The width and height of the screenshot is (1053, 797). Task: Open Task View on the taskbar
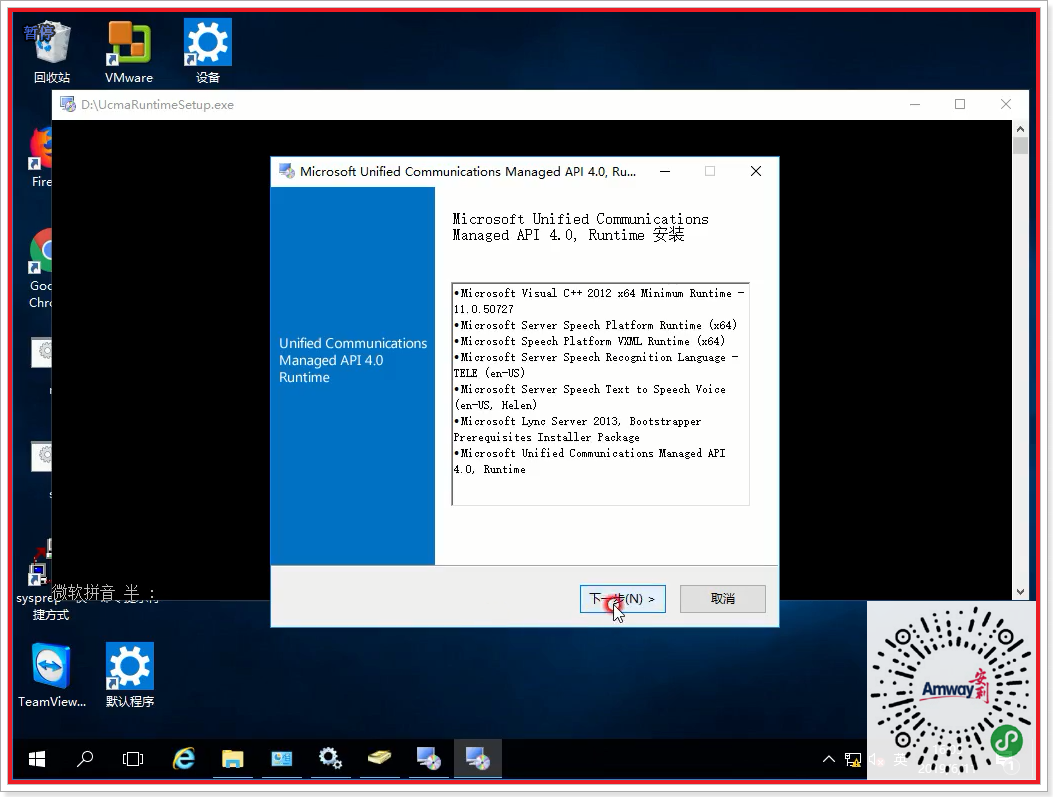pyautogui.click(x=133, y=759)
